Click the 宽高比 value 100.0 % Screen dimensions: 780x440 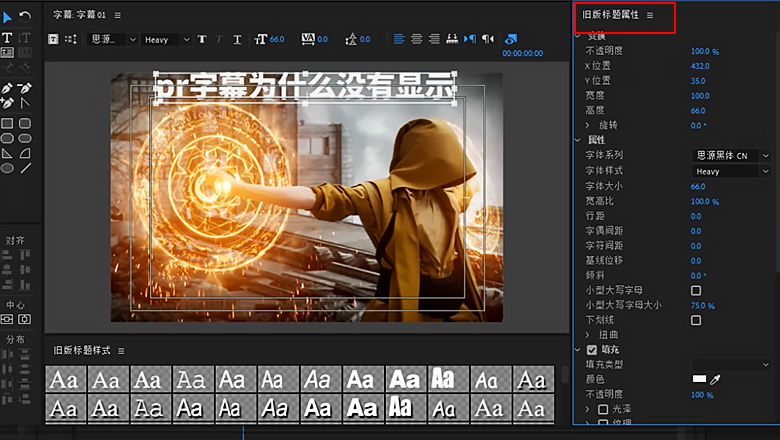click(705, 201)
